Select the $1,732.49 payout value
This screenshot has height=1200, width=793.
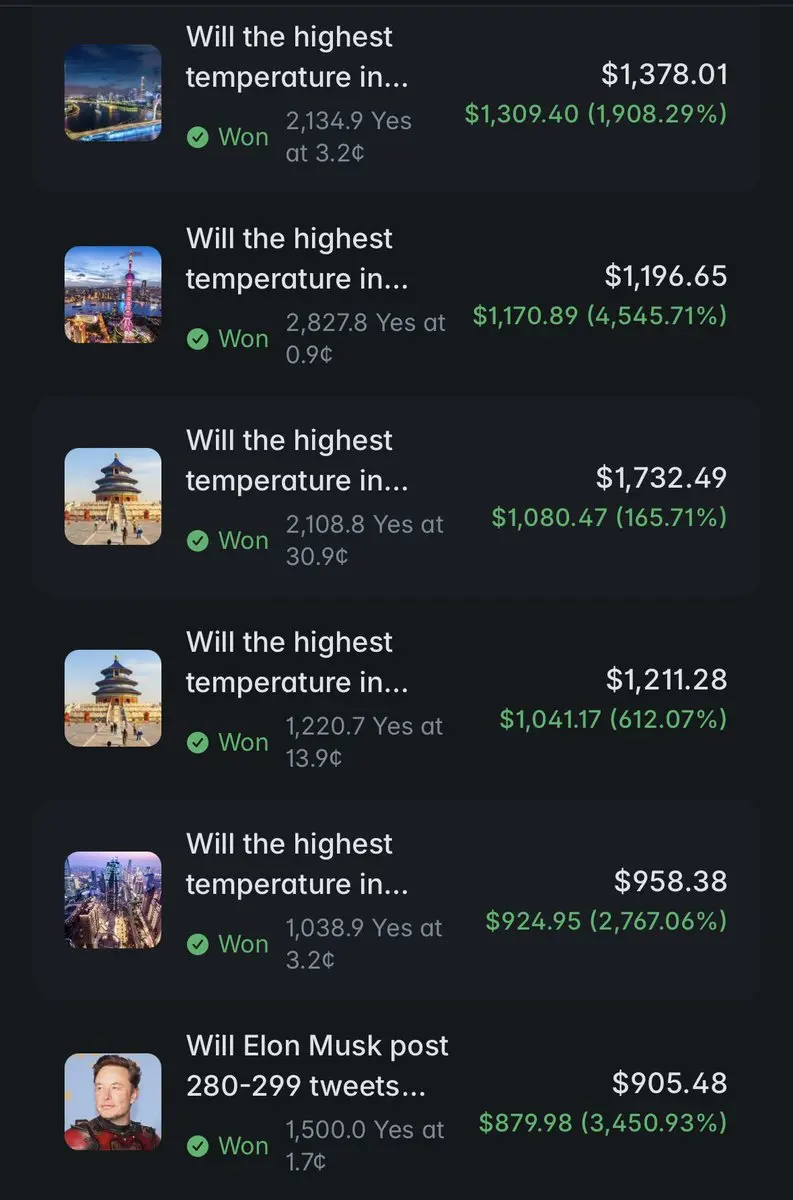[x=661, y=478]
